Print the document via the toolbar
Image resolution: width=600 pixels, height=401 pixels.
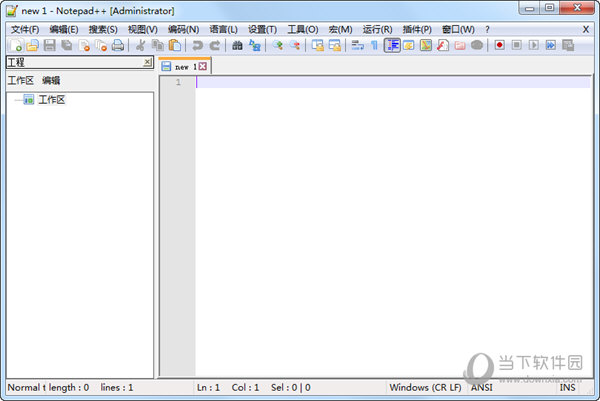(x=118, y=46)
